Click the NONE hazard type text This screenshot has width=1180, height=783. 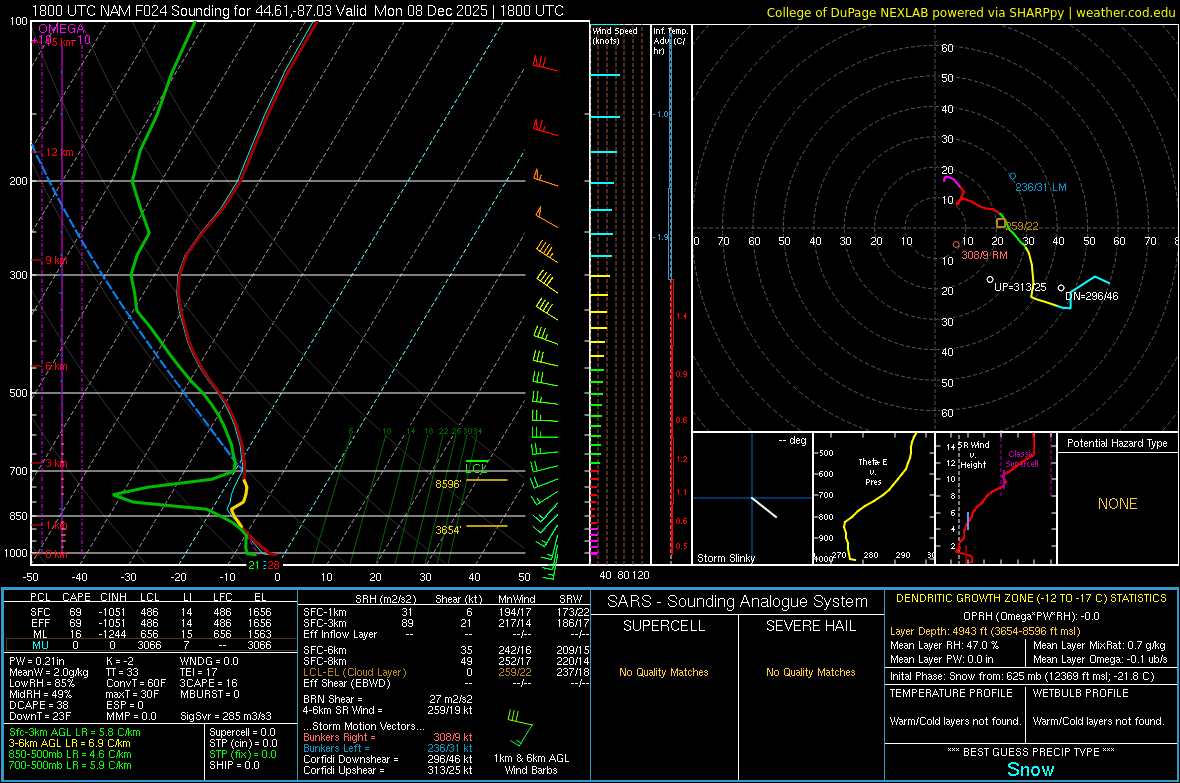tap(1118, 504)
